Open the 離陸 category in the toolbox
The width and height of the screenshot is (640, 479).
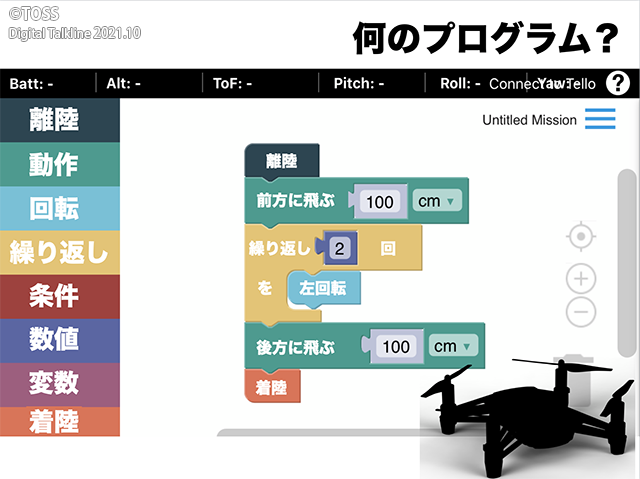(60, 121)
